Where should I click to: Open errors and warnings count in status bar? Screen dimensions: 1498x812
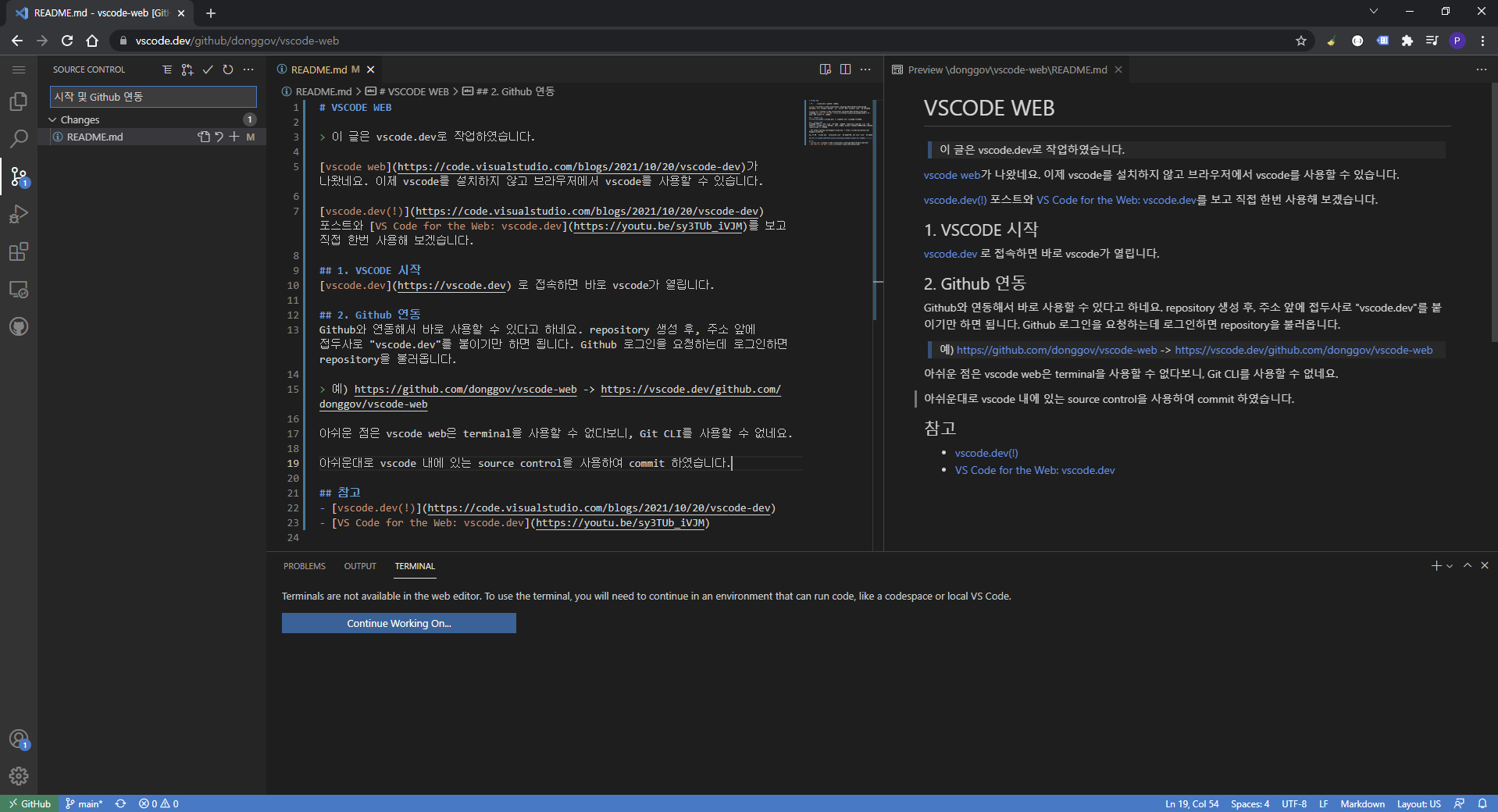pyautogui.click(x=159, y=803)
